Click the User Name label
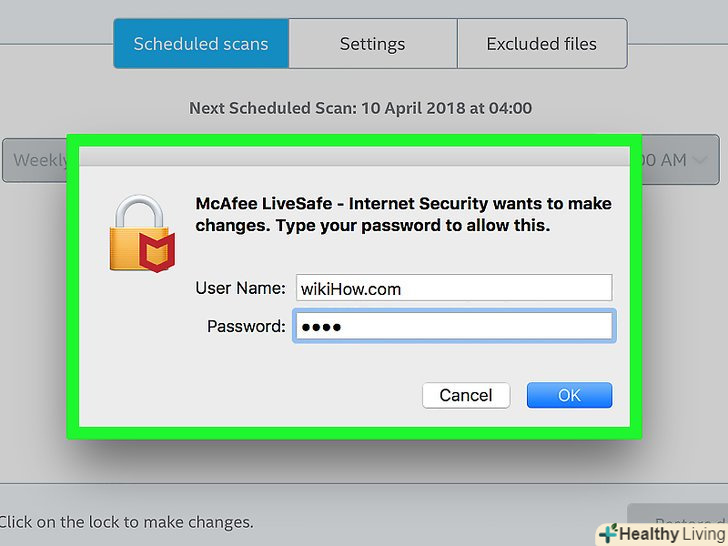The width and height of the screenshot is (728, 546). tap(240, 289)
